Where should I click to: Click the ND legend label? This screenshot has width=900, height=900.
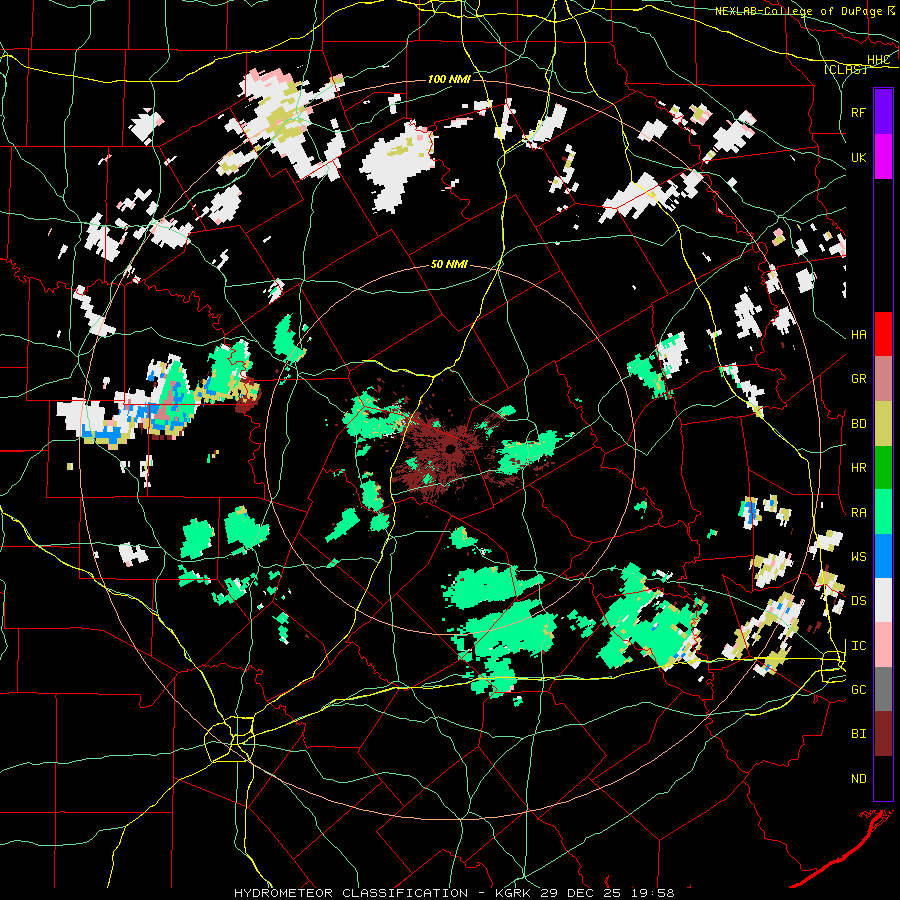tap(858, 778)
